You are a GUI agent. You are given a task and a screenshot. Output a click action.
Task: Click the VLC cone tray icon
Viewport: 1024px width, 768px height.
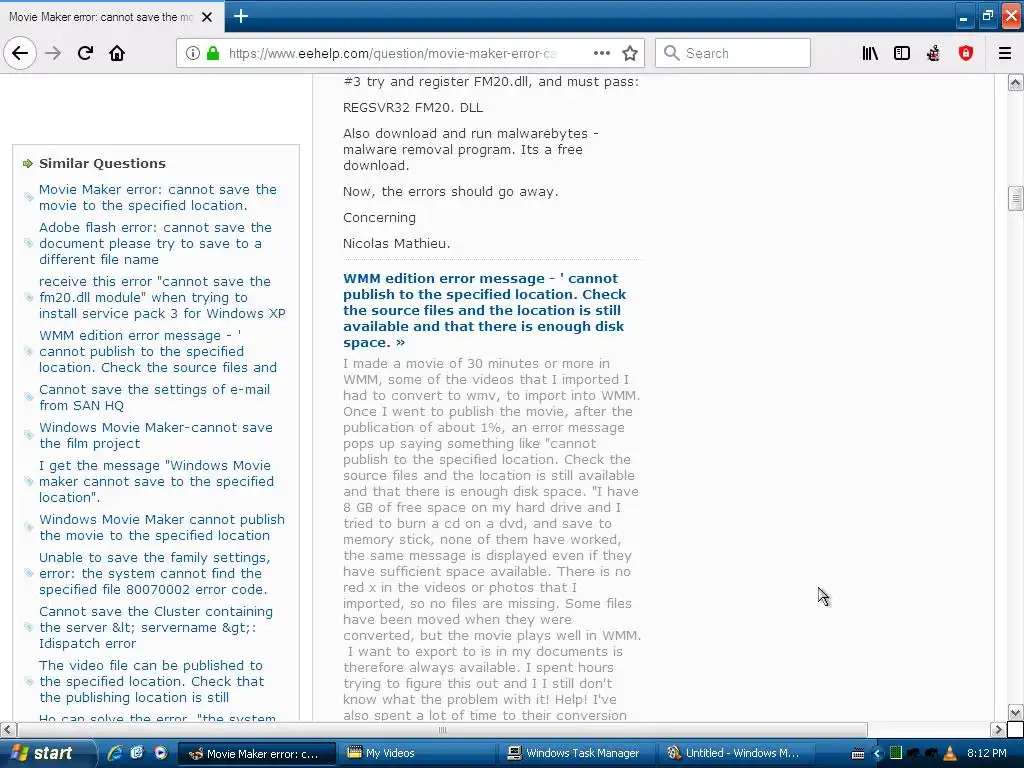pos(950,753)
